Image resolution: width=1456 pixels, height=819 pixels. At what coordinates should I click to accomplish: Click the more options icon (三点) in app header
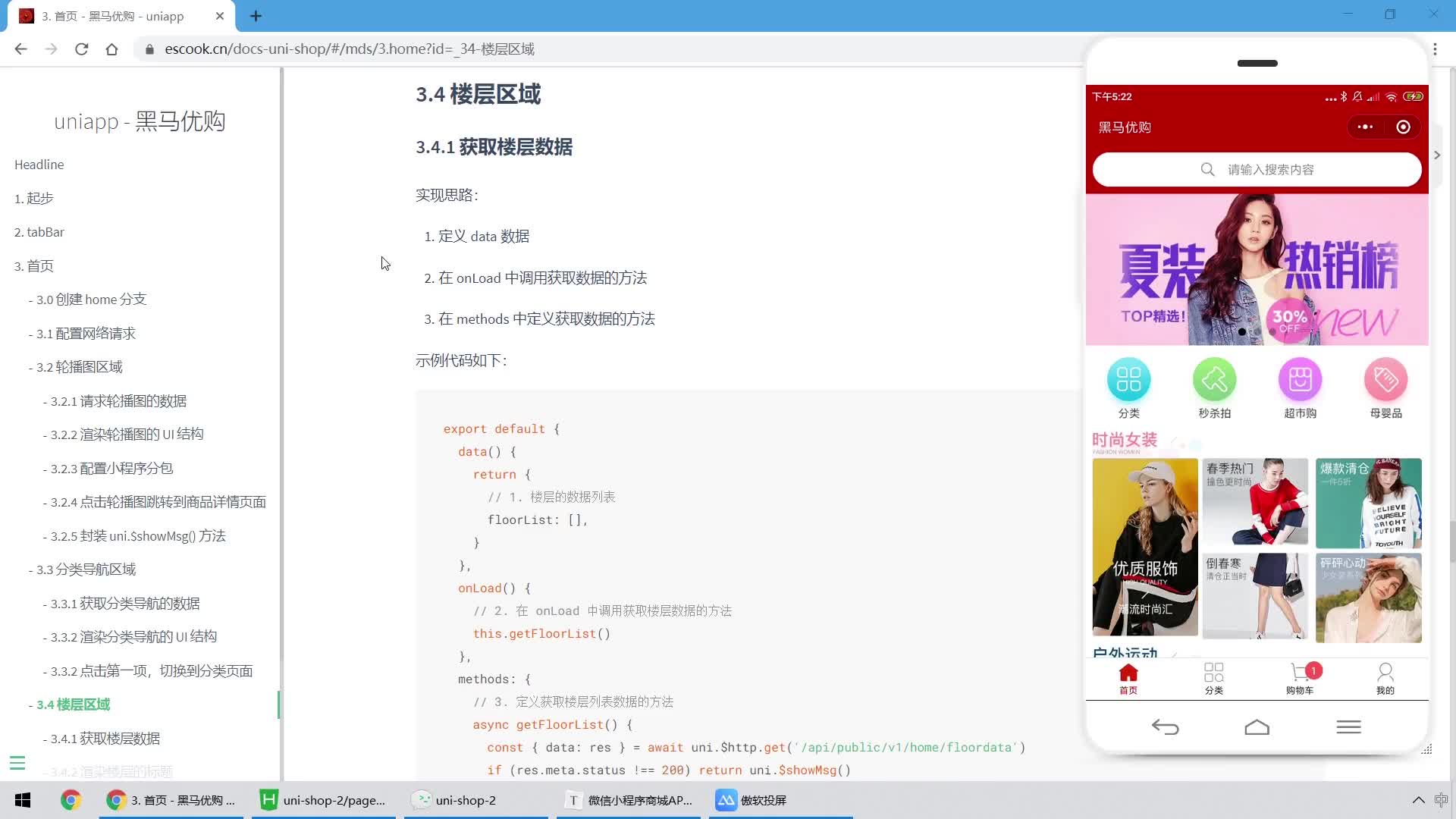point(1365,128)
